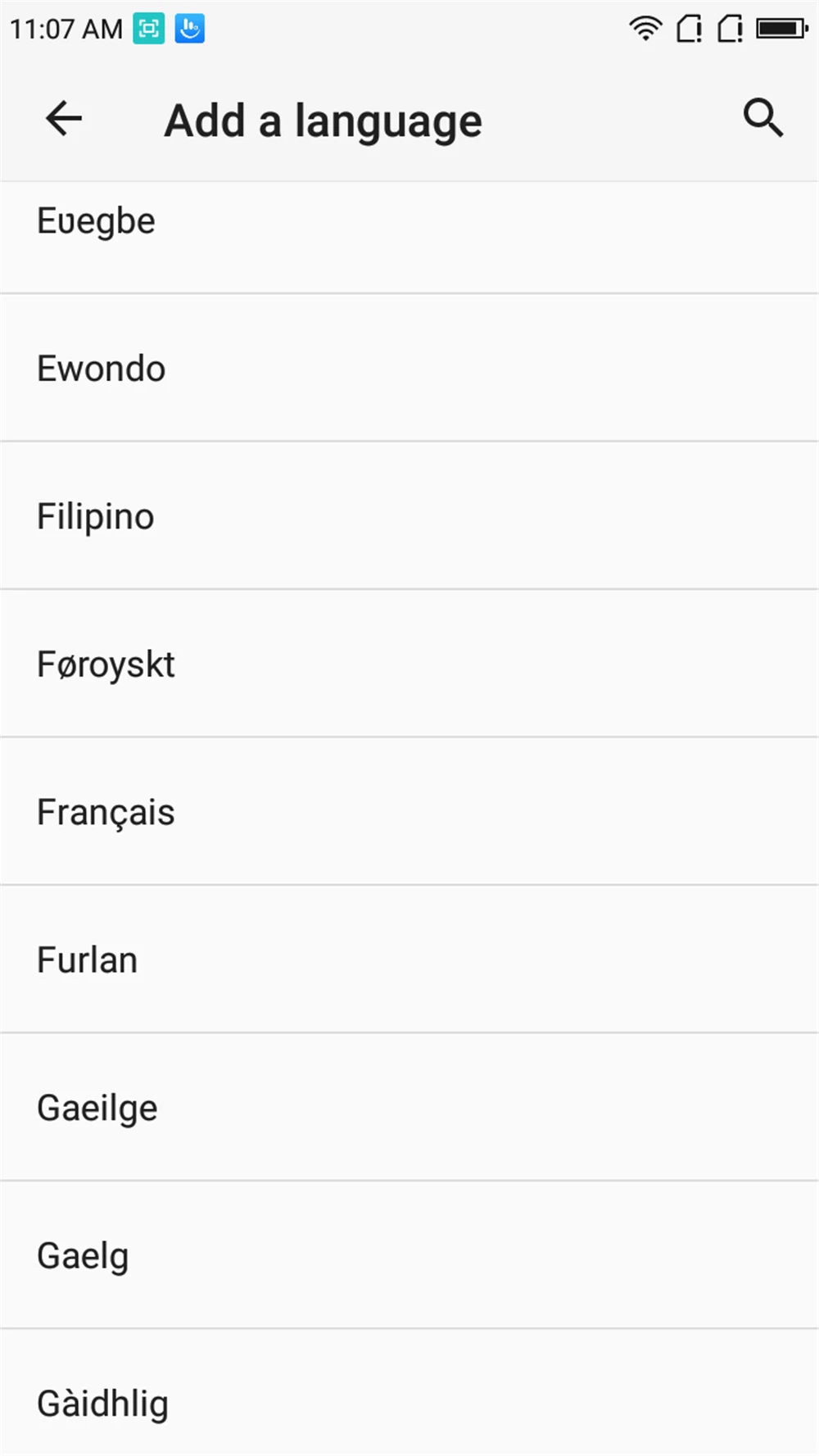The image size is (819, 1456).
Task: Choose Furlan language entry
Action: pyautogui.click(x=409, y=959)
